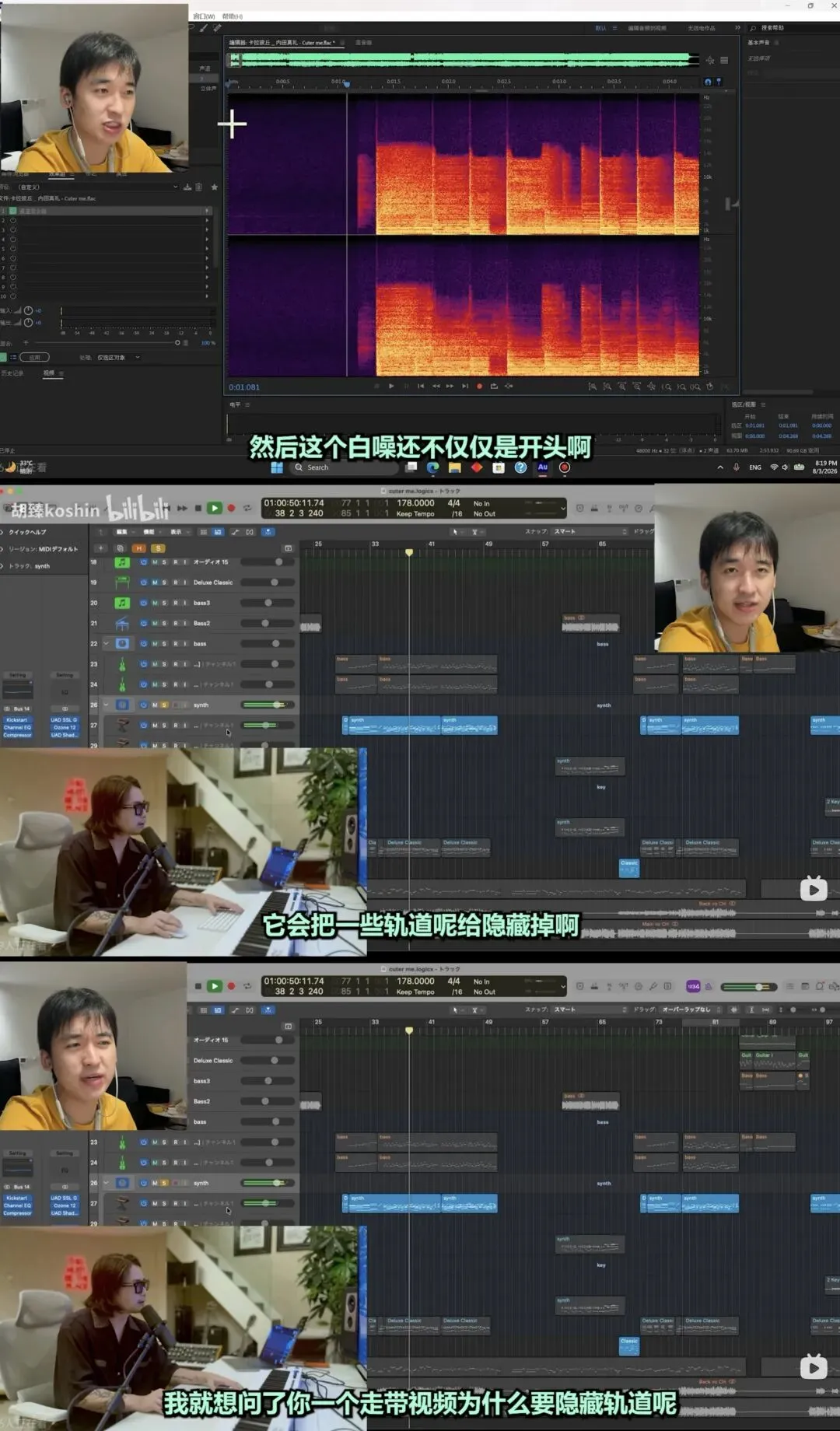Screen dimensions: 840x1431
Task: Click the ENG language indicator in the system tray
Action: click(755, 467)
